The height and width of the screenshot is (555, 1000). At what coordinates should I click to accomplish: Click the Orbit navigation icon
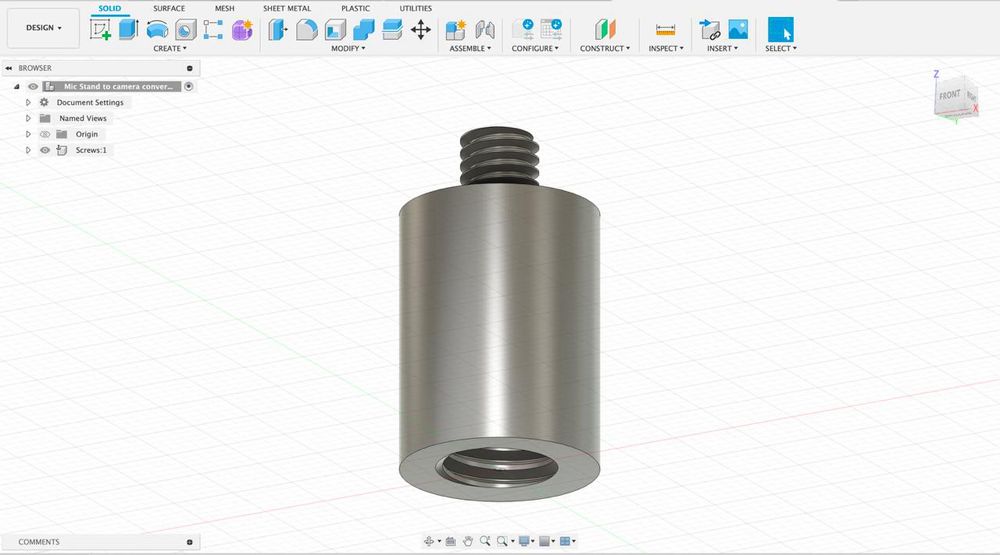point(429,541)
